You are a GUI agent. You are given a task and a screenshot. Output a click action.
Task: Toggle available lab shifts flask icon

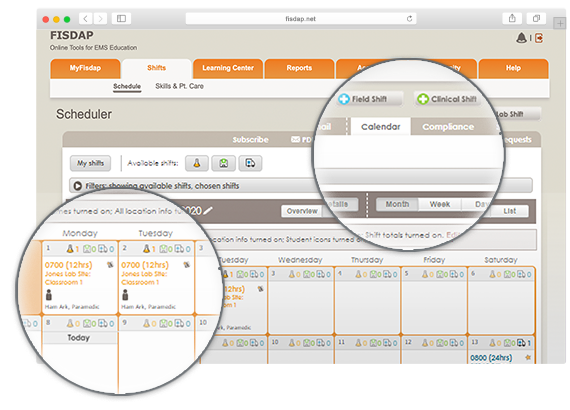[197, 163]
